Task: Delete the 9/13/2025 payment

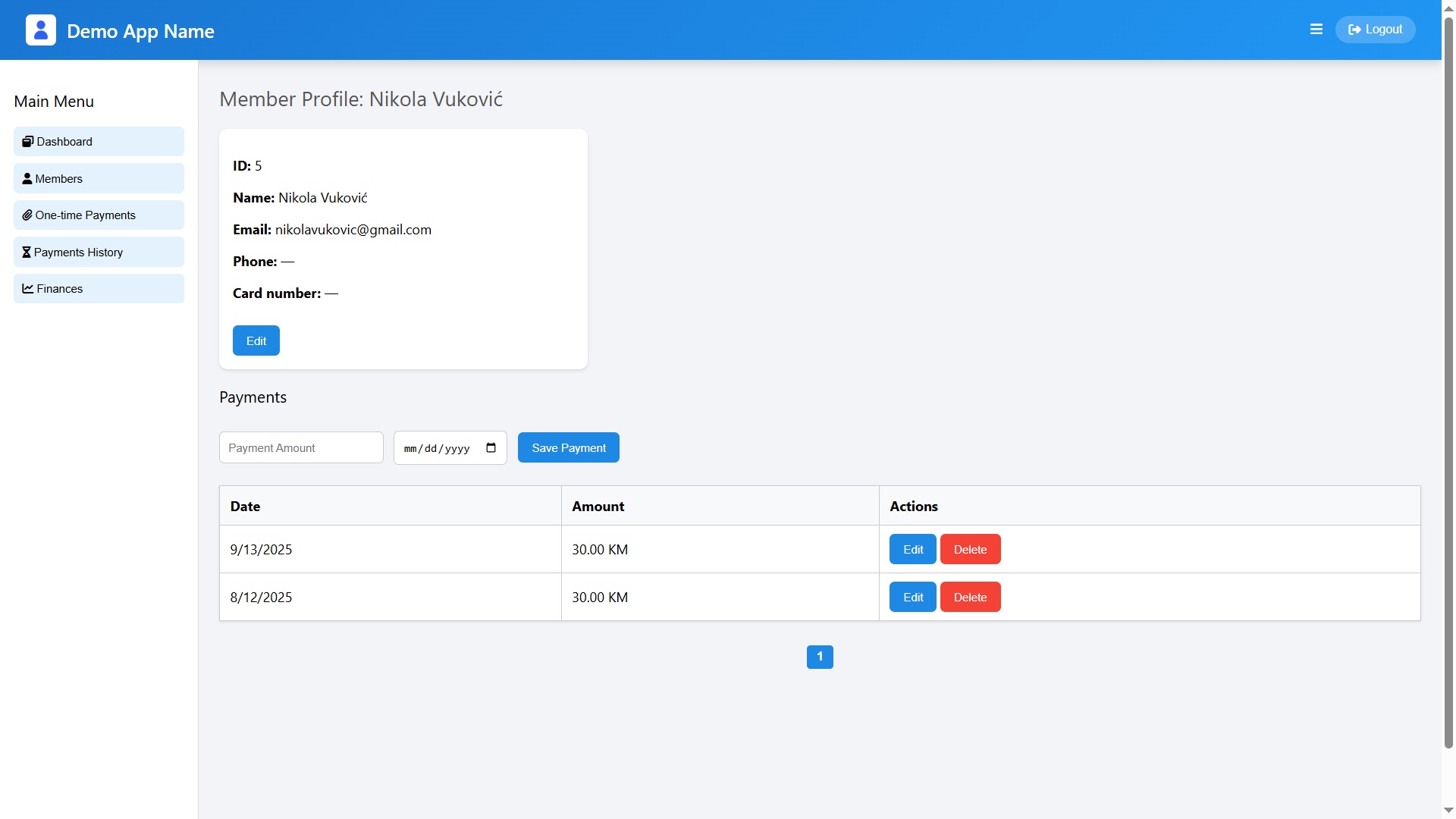Action: pyautogui.click(x=970, y=550)
